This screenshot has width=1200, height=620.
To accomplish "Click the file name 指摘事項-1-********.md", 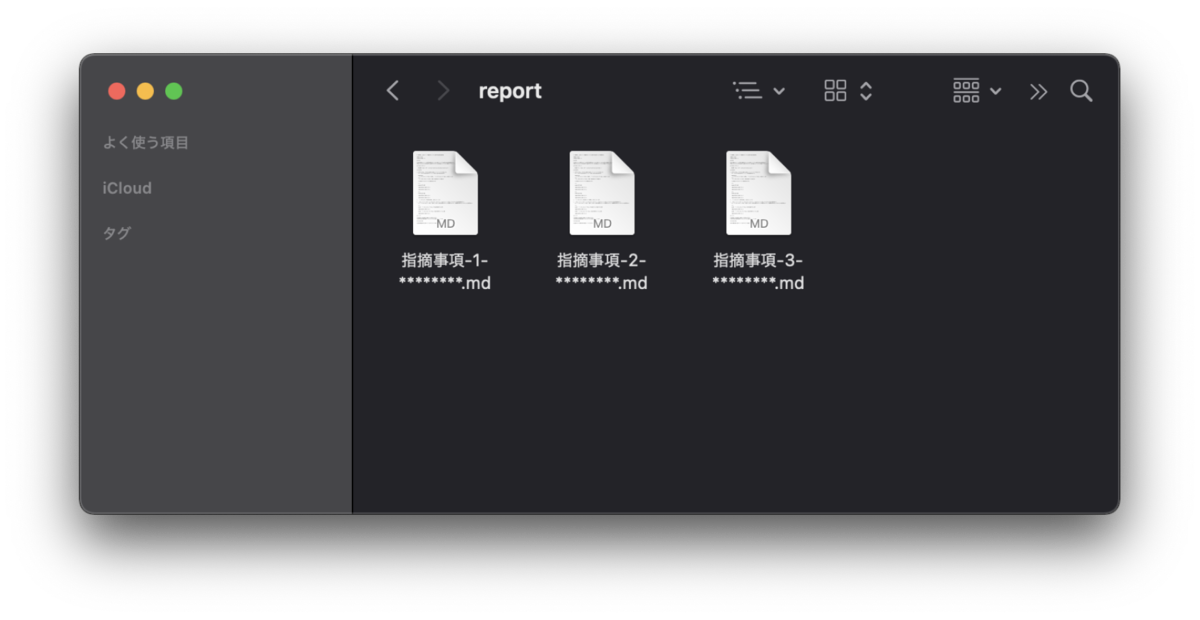I will click(445, 272).
